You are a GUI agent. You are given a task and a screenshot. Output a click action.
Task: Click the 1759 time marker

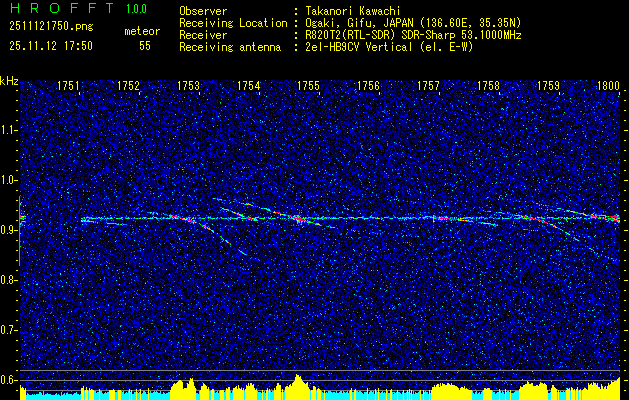(x=548, y=85)
